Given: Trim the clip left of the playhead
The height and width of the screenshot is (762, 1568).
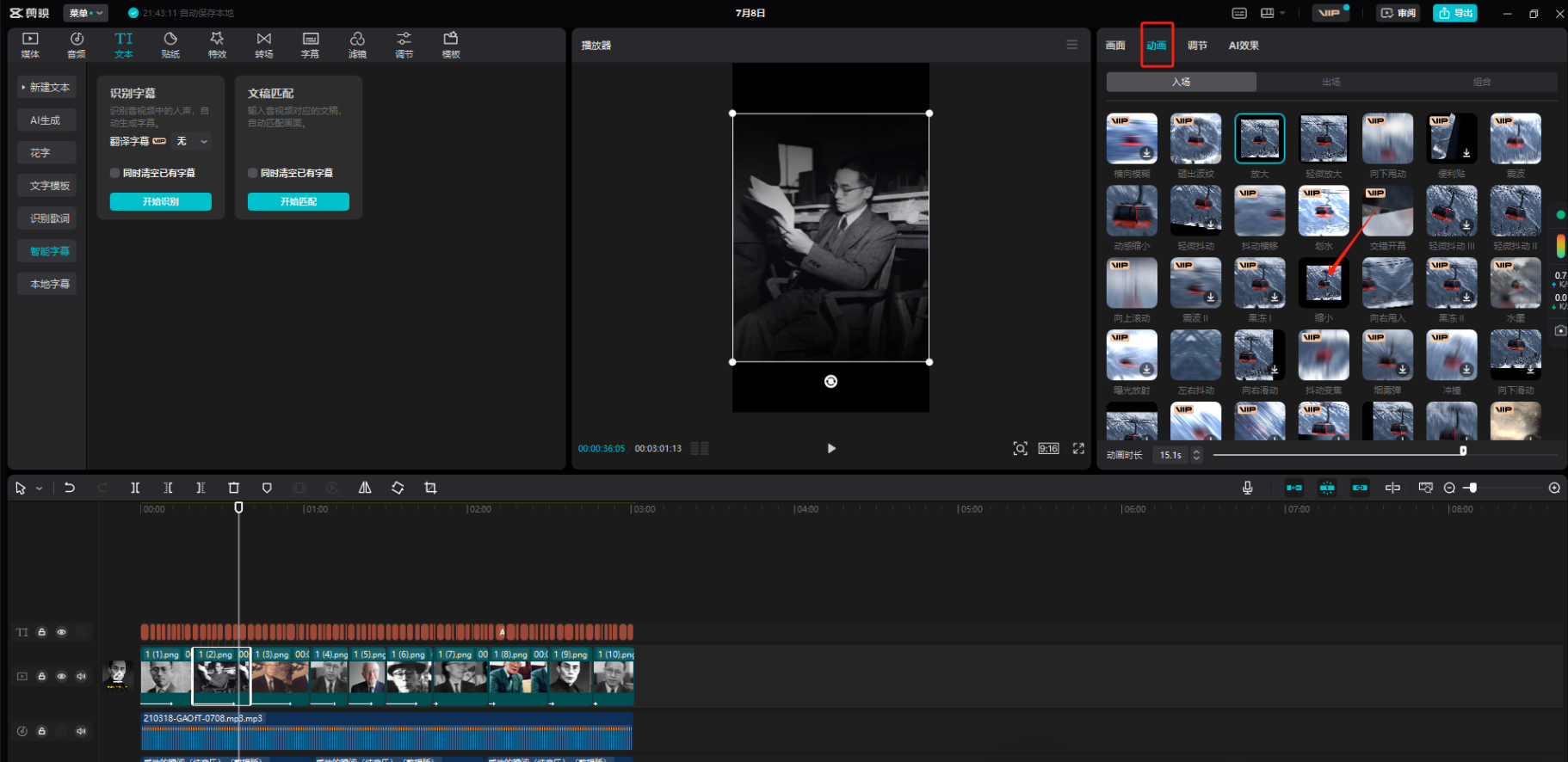Looking at the screenshot, I should (x=168, y=488).
